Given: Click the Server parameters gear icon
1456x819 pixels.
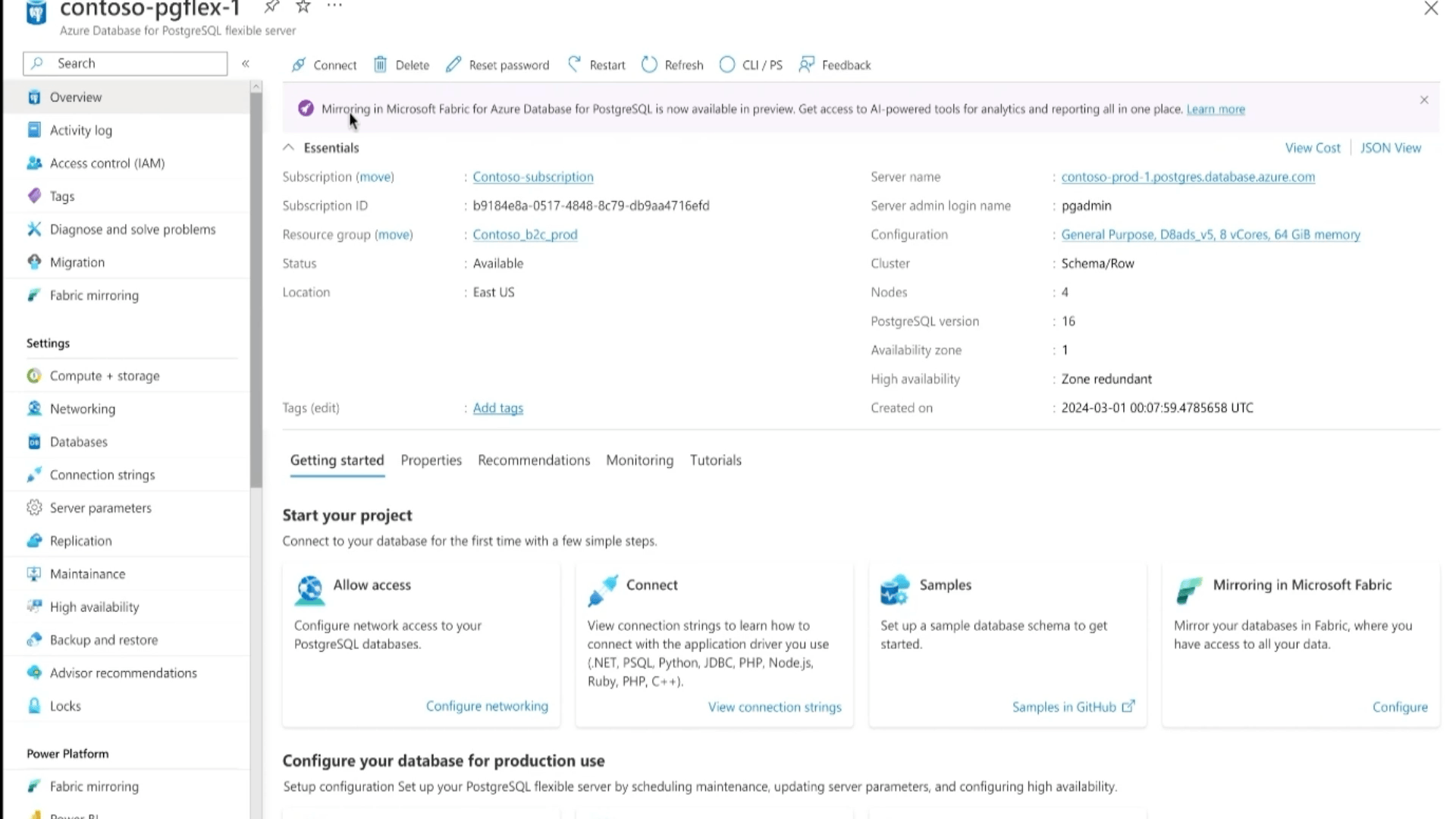Looking at the screenshot, I should 34,507.
